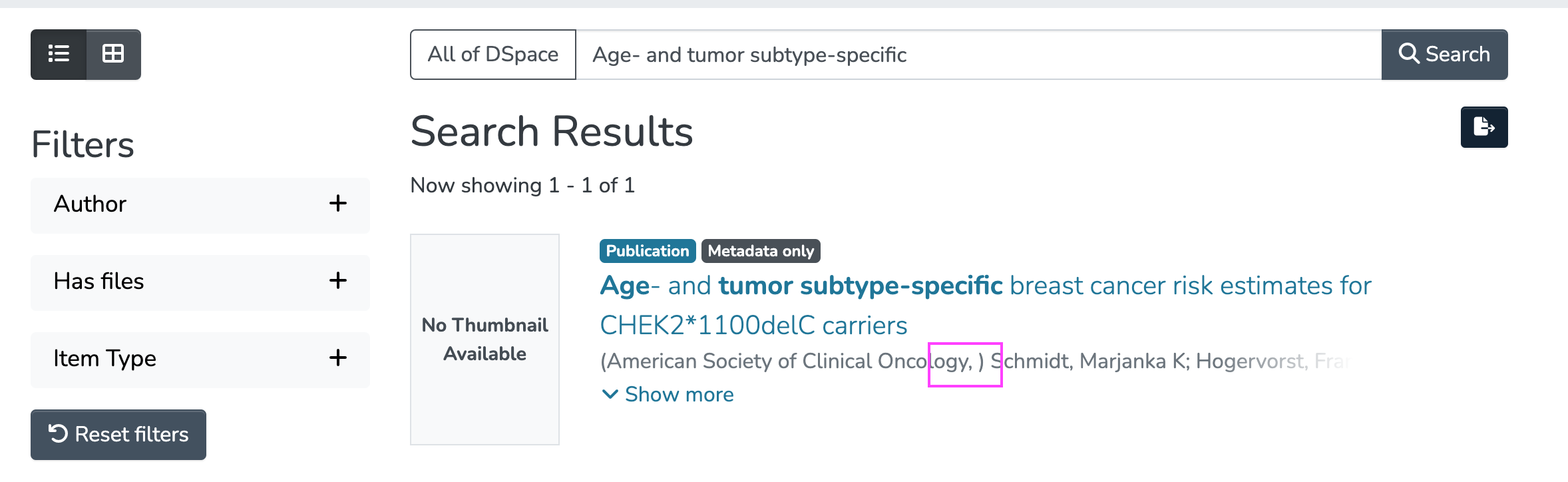Image resolution: width=1568 pixels, height=482 pixels.
Task: Toggle the list display mode
Action: pyautogui.click(x=59, y=55)
